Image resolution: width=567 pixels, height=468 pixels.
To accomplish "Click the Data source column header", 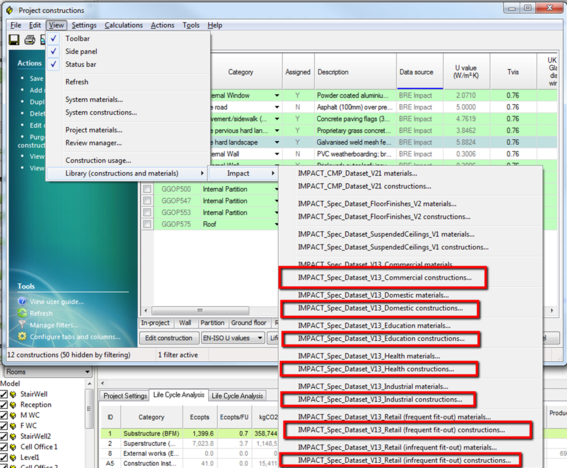I will coord(420,72).
